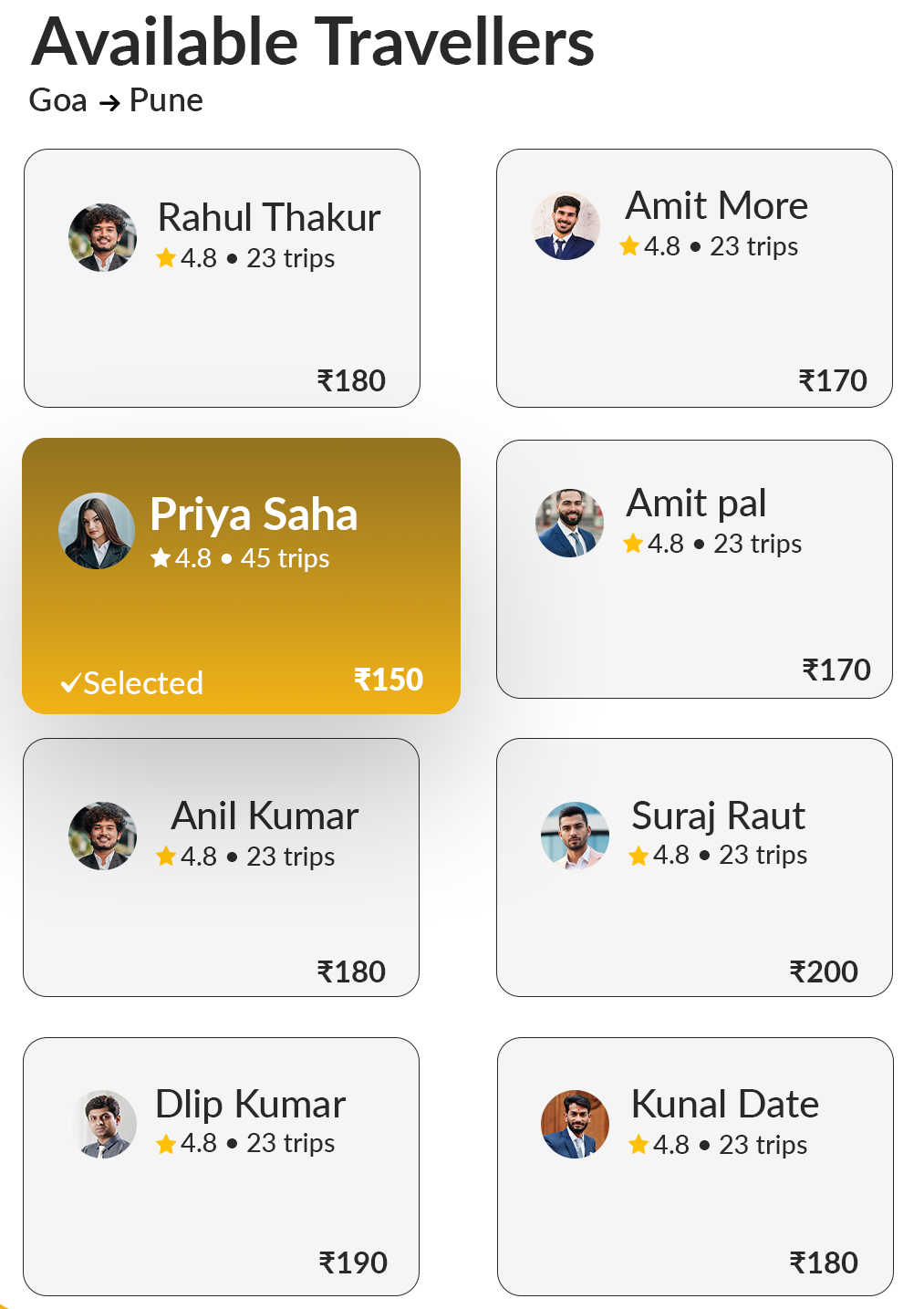Click Priya Saha's profile picture
The width and height of the screenshot is (924, 1309).
97,531
